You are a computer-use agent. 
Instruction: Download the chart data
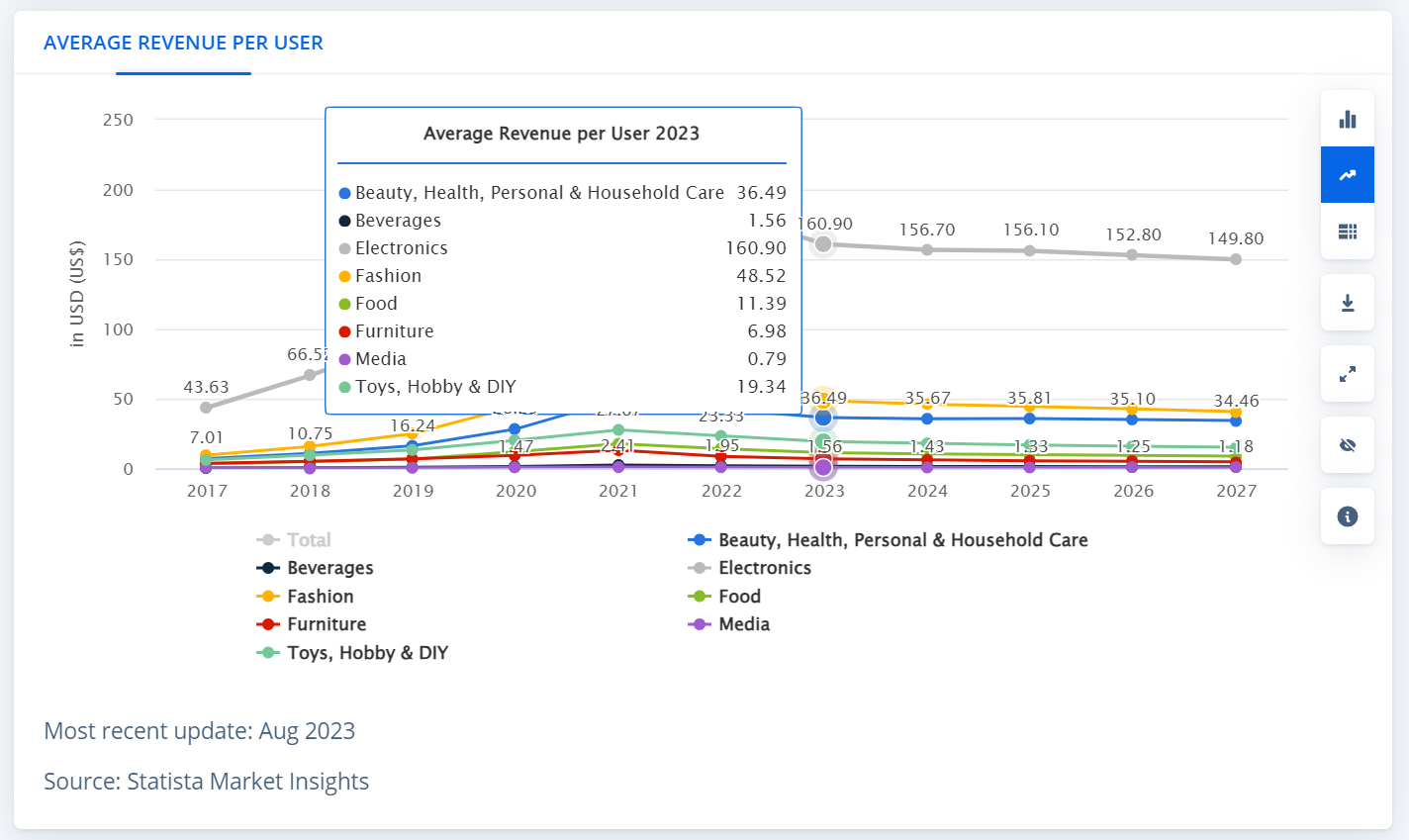coord(1347,303)
